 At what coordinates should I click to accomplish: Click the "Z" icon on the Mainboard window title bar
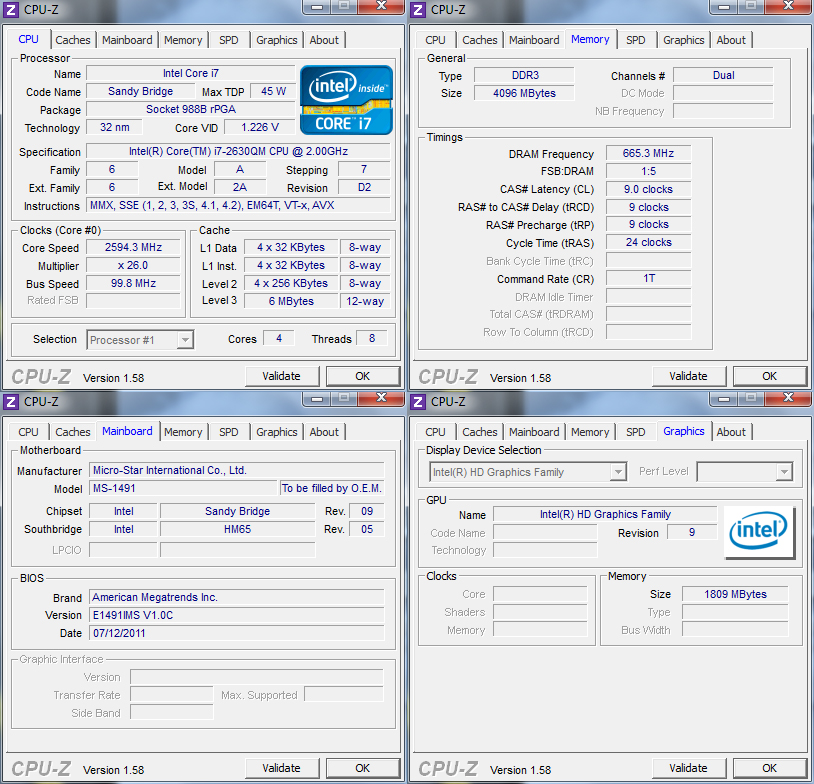tap(11, 401)
